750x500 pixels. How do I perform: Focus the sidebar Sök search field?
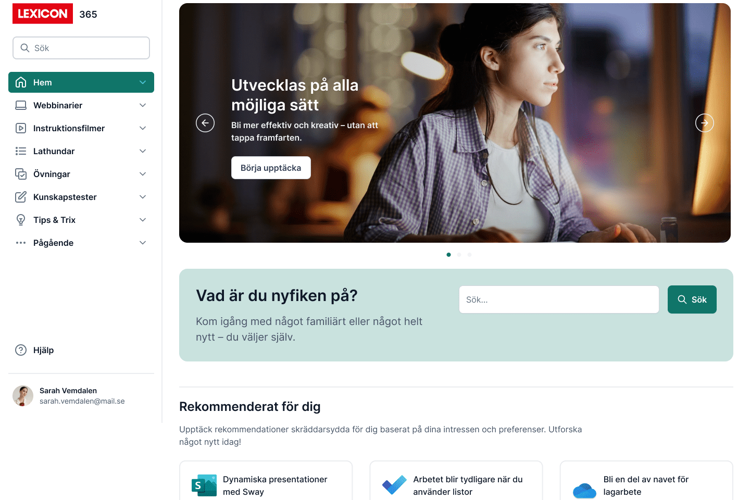click(x=81, y=48)
